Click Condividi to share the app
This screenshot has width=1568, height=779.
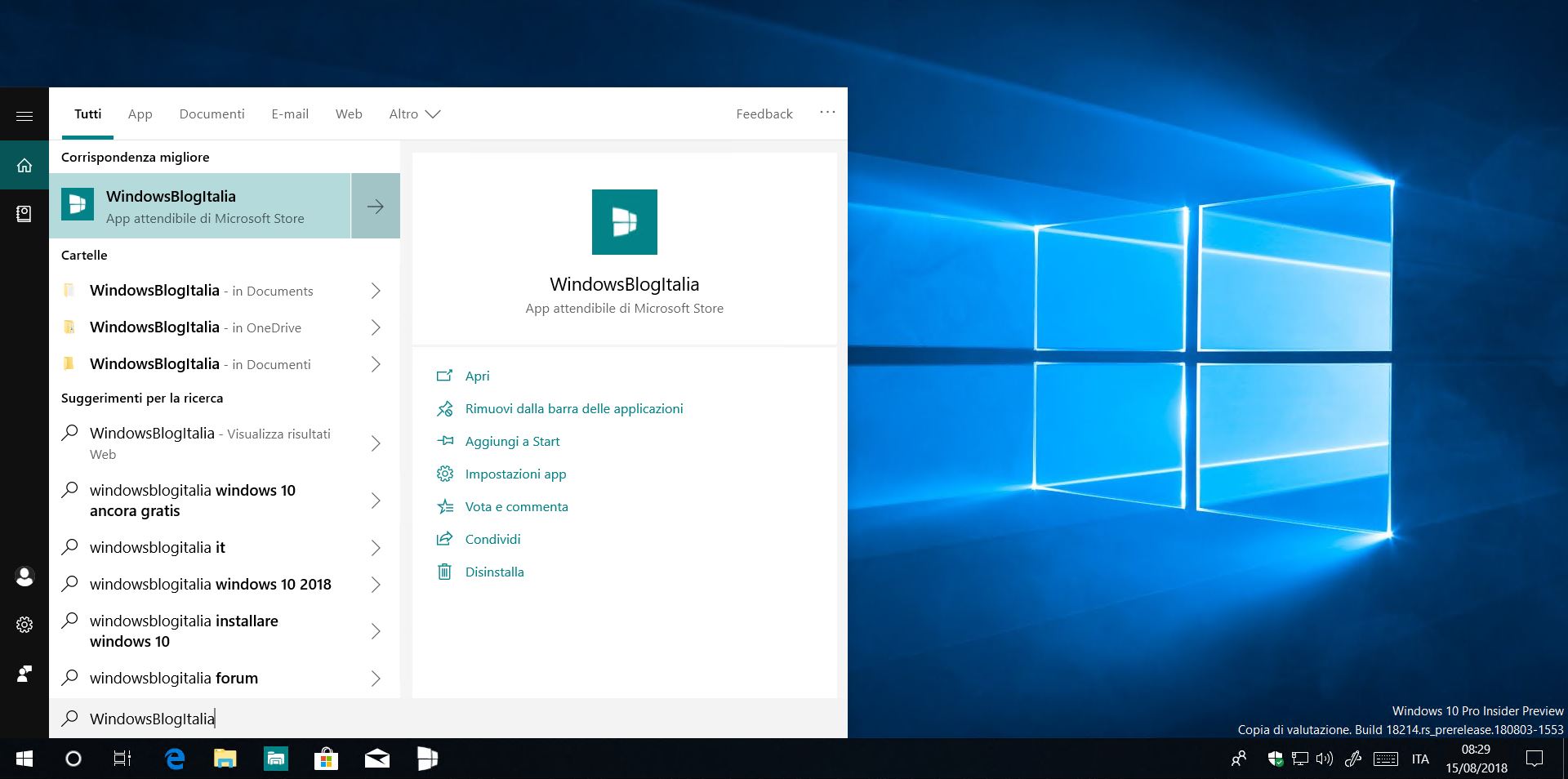(x=492, y=539)
